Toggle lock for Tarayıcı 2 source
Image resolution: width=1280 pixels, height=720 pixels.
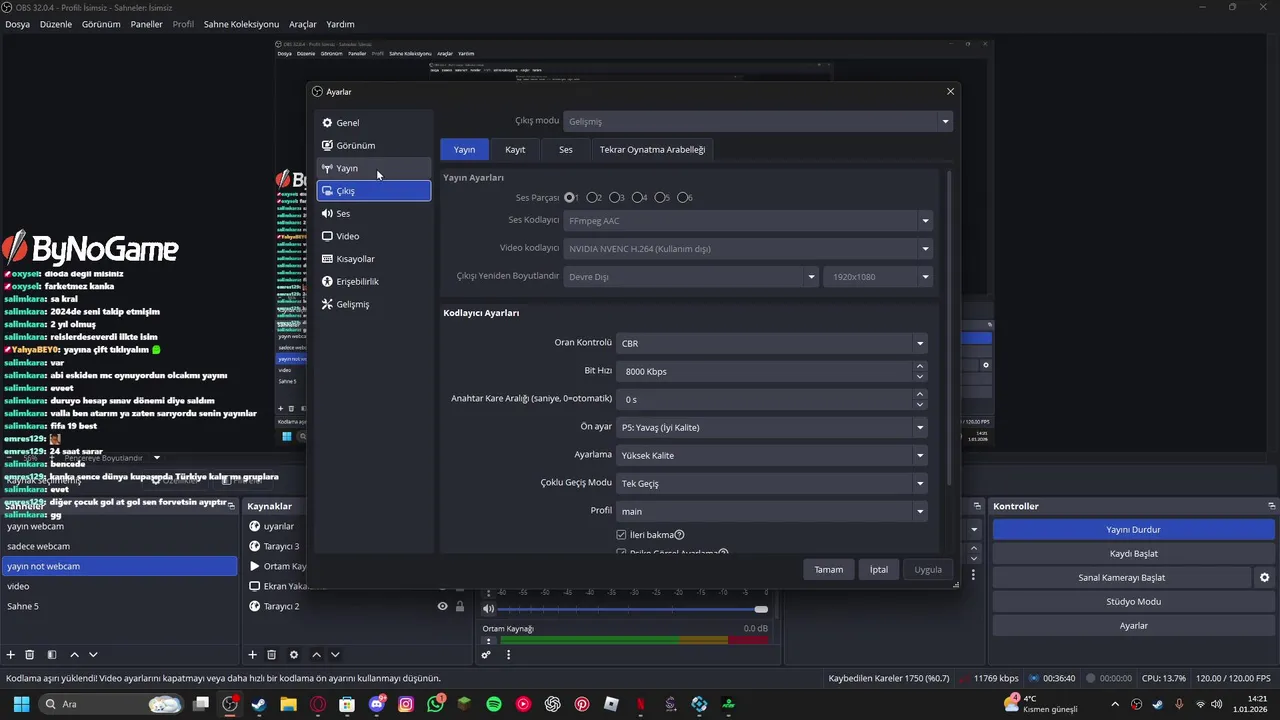[460, 606]
